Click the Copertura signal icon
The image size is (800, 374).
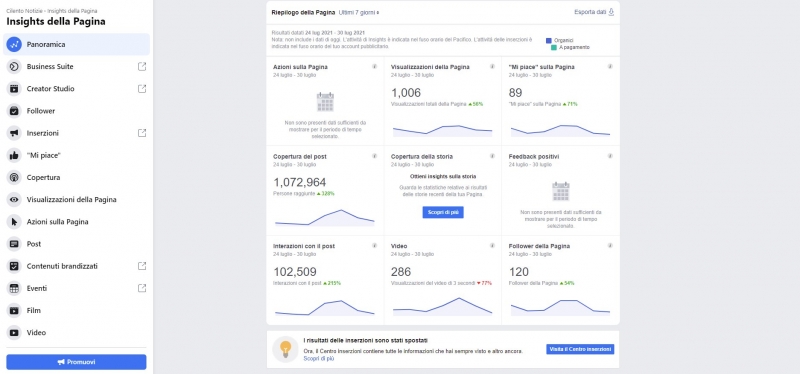14,178
